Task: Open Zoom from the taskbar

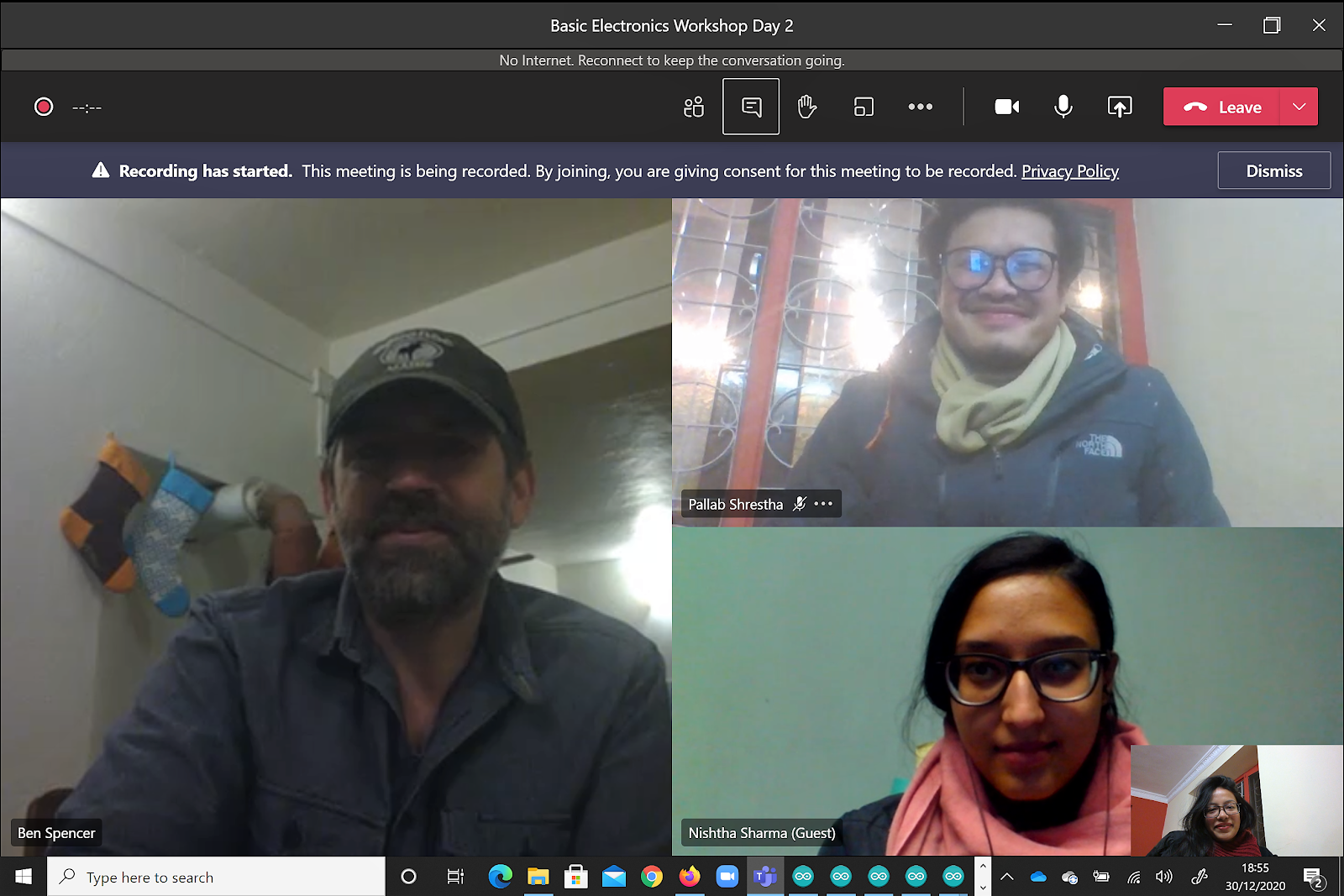Action: (727, 877)
